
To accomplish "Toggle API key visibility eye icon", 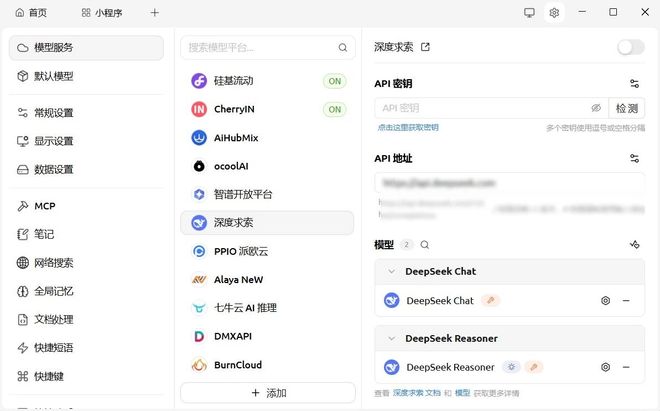I will point(596,108).
